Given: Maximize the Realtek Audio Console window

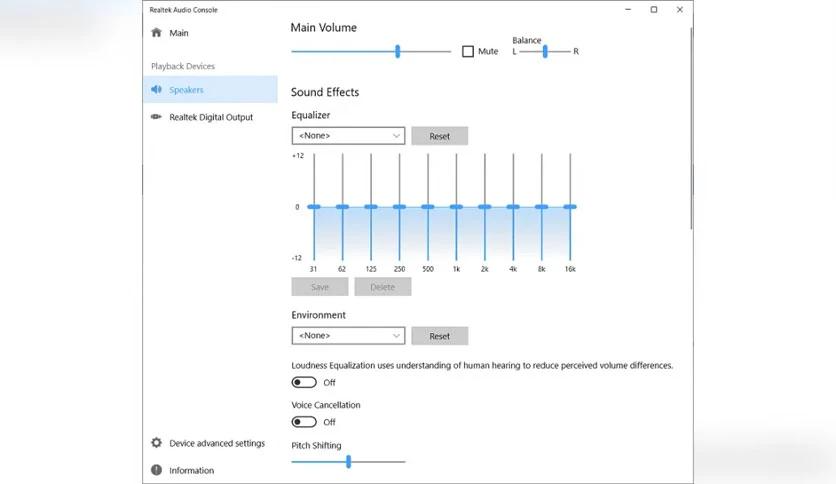Looking at the screenshot, I should coord(654,10).
